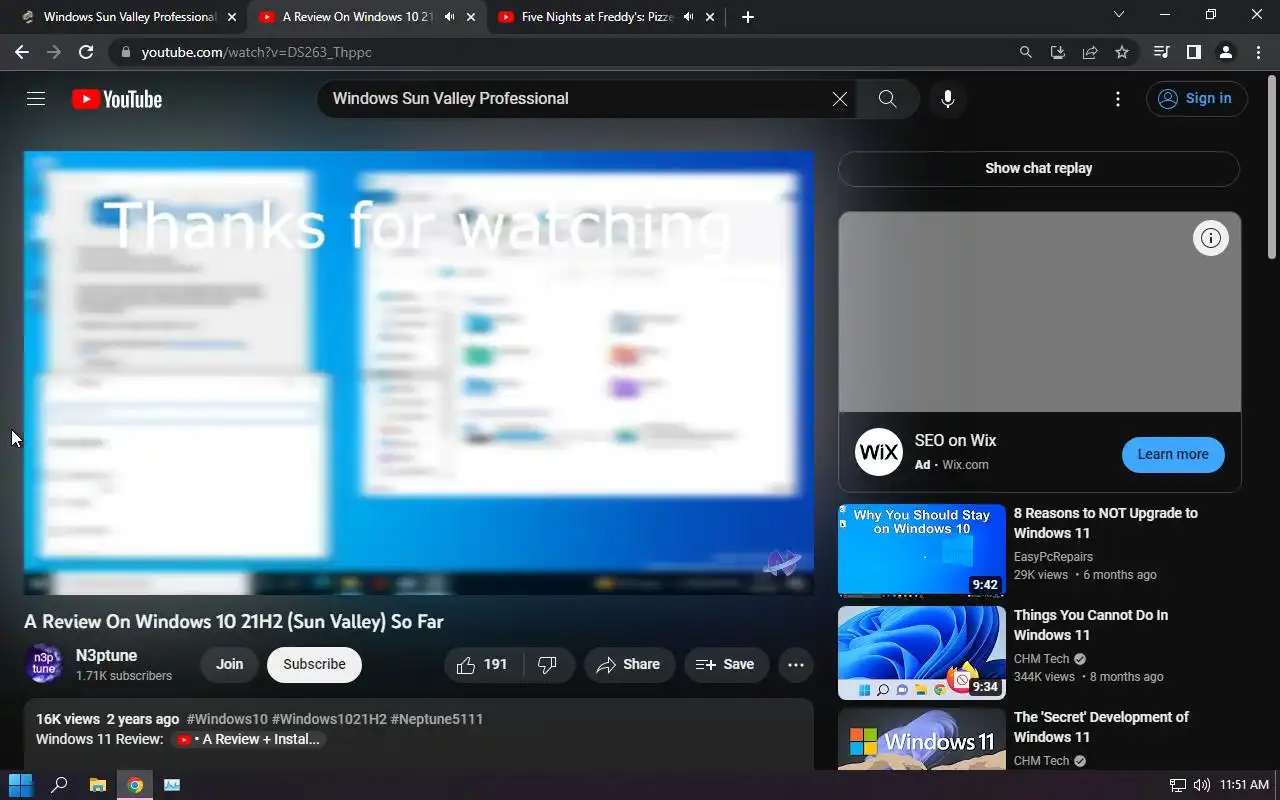This screenshot has height=800, width=1280.
Task: Open Windows Start menu
Action: (21, 785)
